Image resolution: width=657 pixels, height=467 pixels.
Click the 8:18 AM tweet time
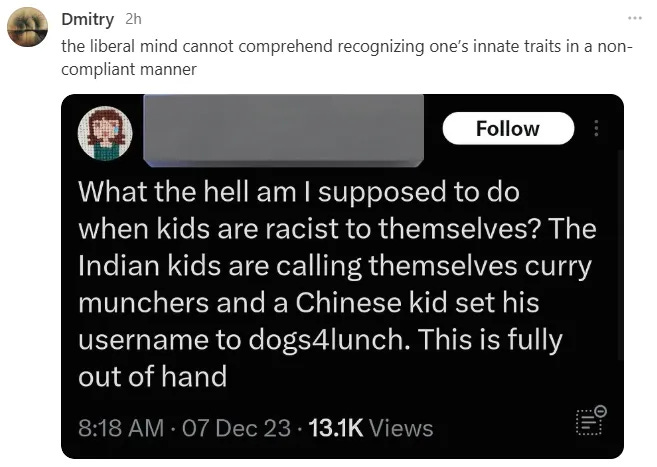(x=121, y=428)
